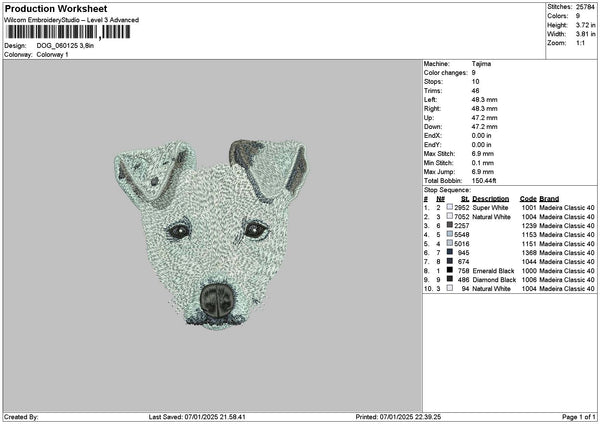This screenshot has width=600, height=424.
Task: Click the St. column header
Action: pos(465,198)
